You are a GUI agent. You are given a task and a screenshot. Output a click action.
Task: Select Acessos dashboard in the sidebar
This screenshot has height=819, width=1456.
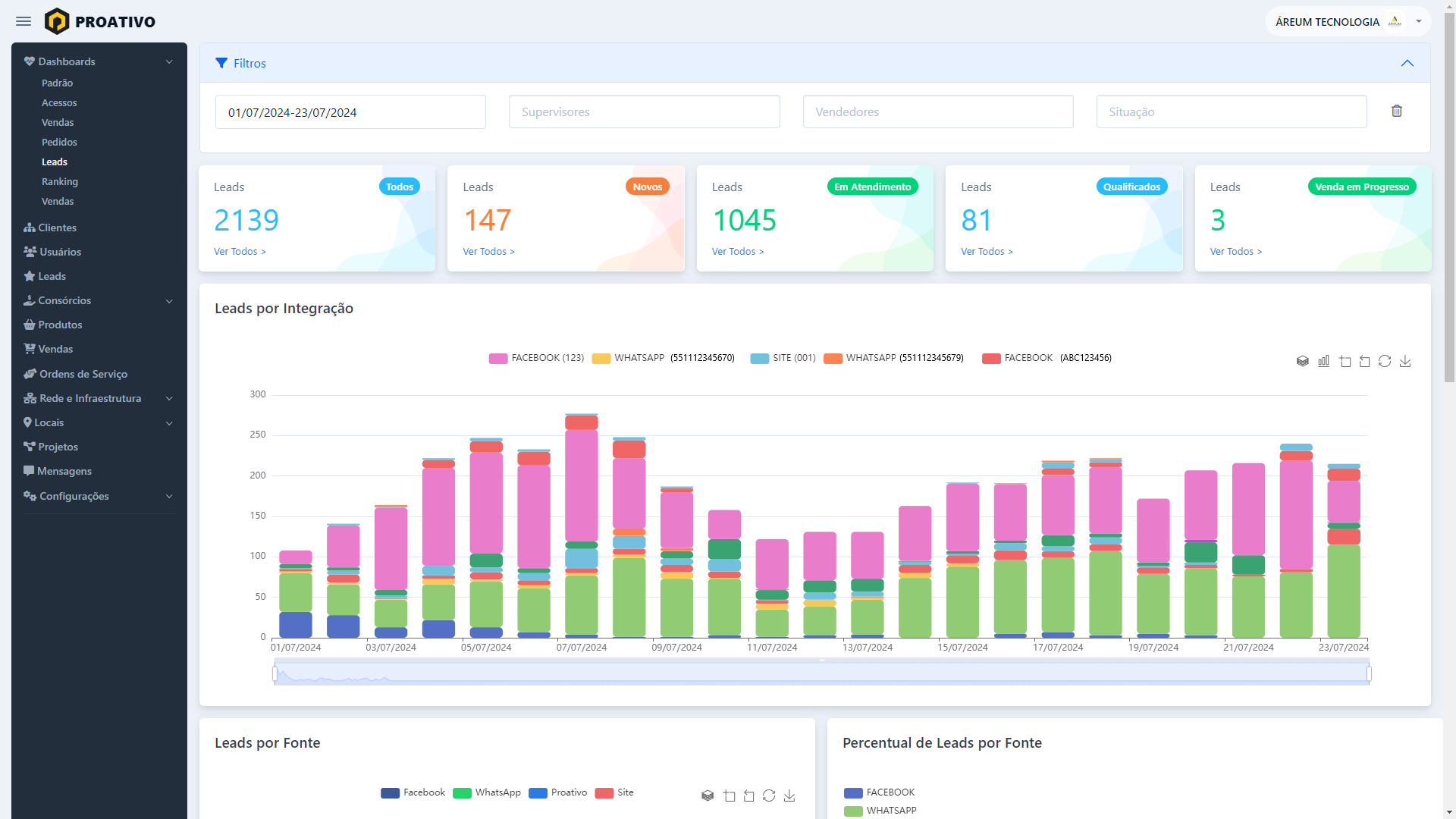click(x=59, y=102)
